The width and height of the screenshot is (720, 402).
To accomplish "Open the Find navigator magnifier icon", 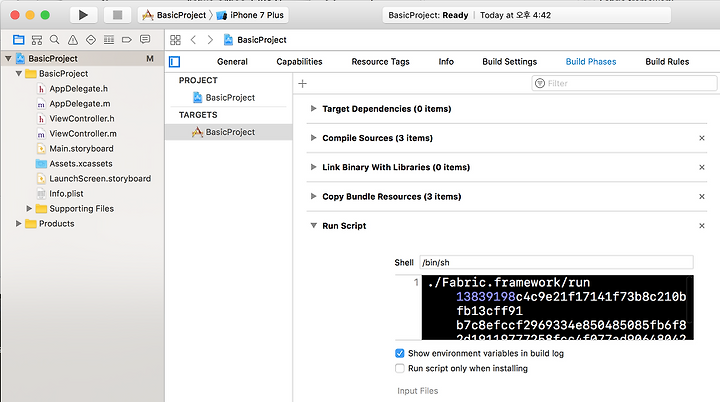I will point(55,40).
